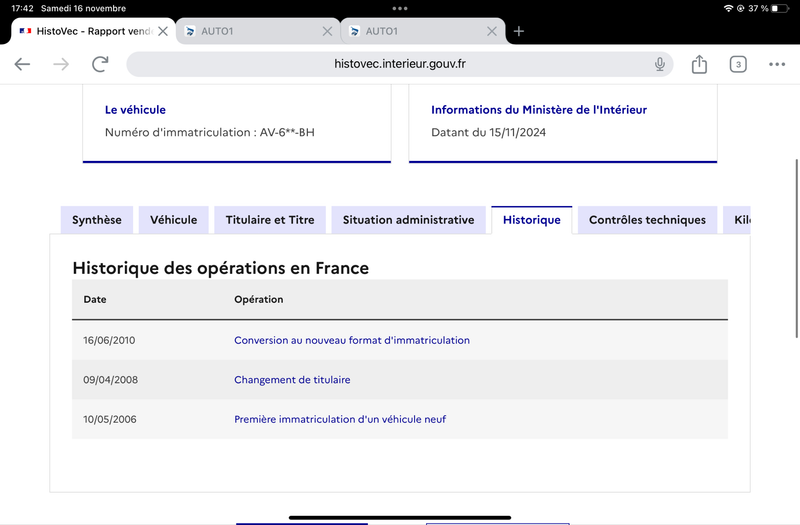Open the share sheet icon
Screen dimensions: 800x525
[699, 64]
